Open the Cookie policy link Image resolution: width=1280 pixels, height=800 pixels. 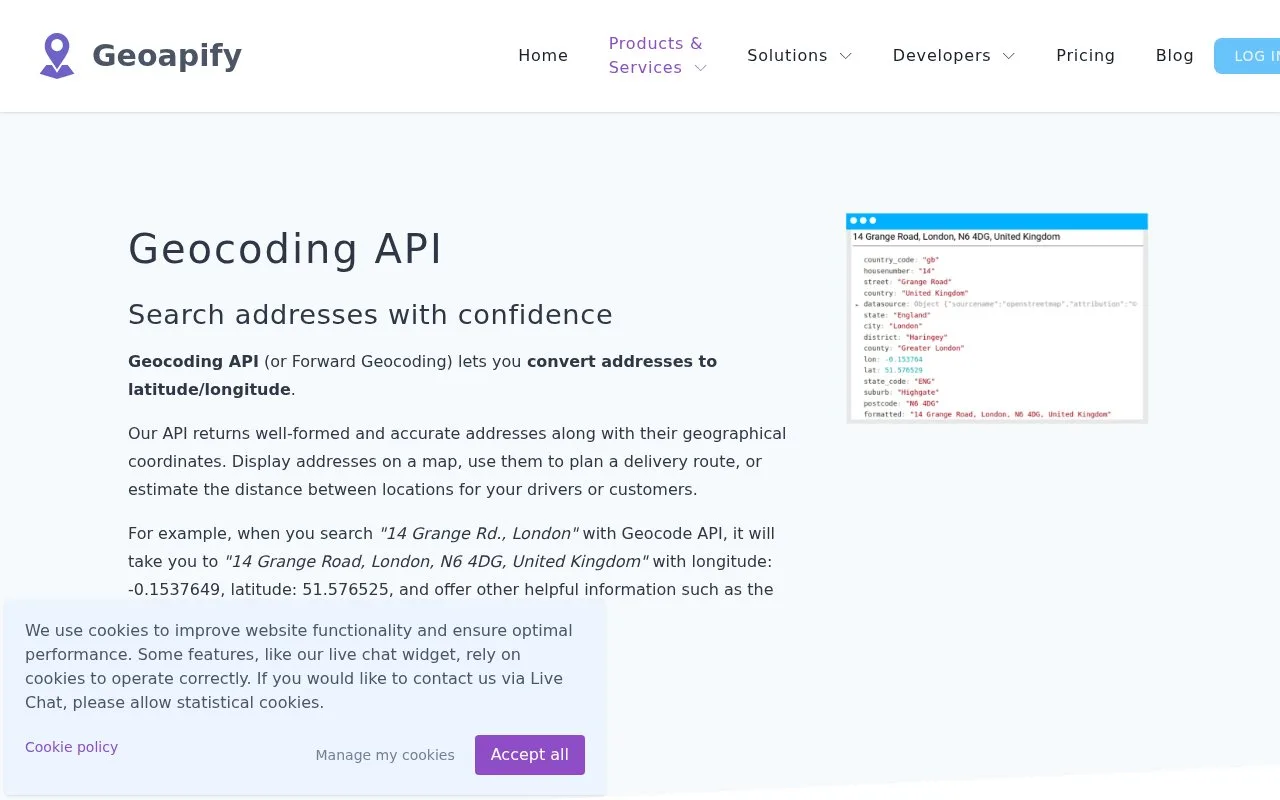click(71, 747)
